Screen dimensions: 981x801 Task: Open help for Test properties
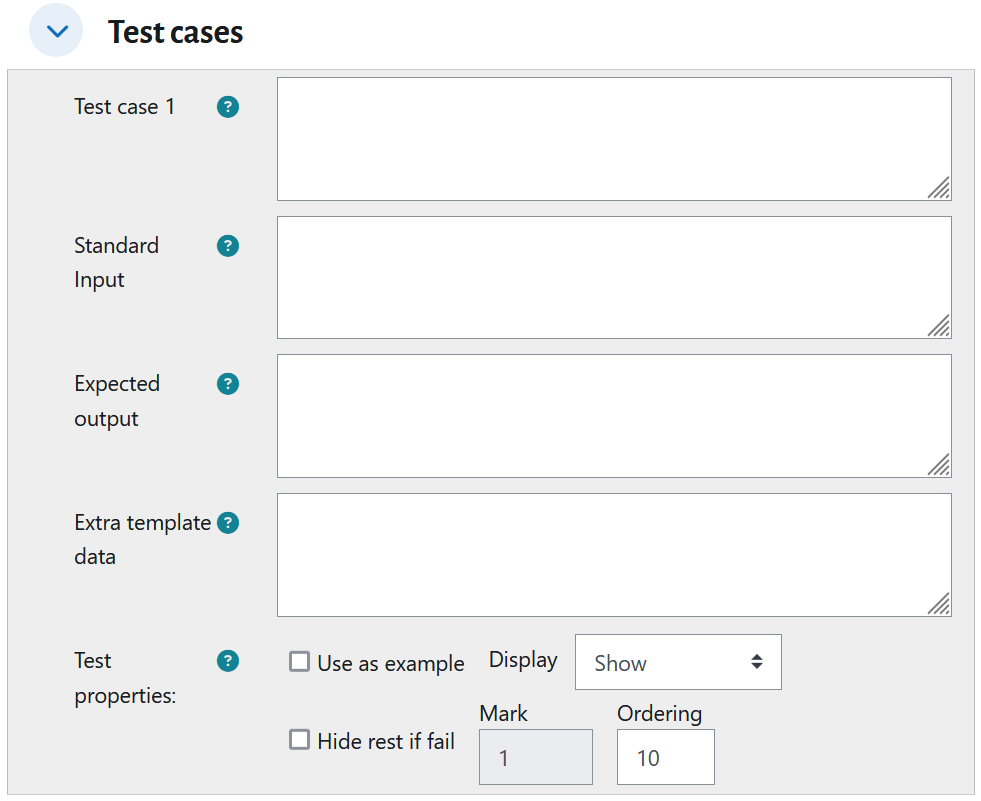pyautogui.click(x=228, y=661)
